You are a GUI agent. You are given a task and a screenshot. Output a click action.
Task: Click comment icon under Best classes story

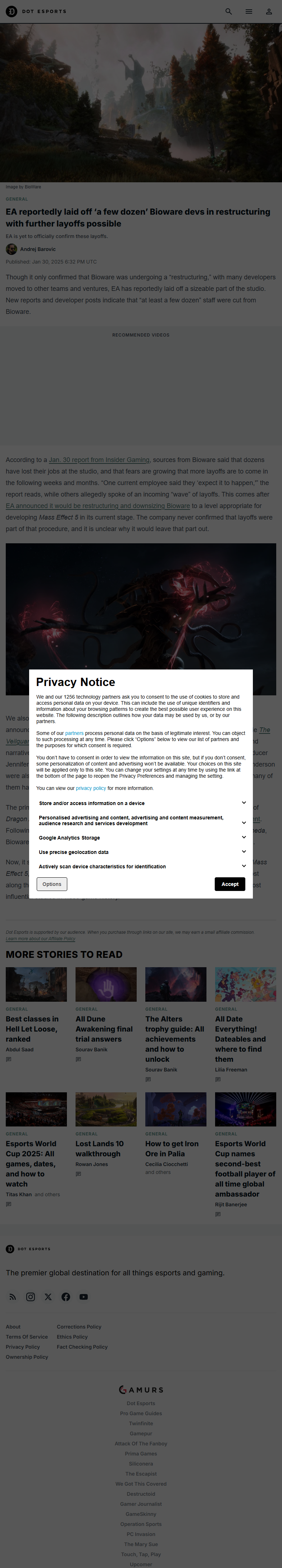(x=9, y=1059)
